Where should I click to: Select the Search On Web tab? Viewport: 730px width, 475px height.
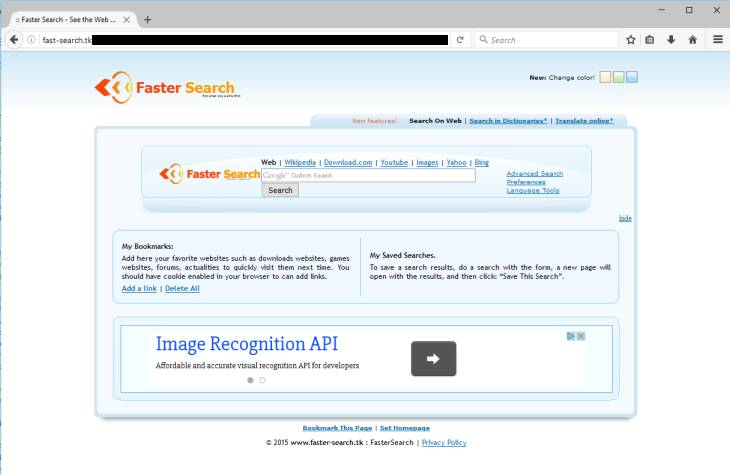coord(435,121)
